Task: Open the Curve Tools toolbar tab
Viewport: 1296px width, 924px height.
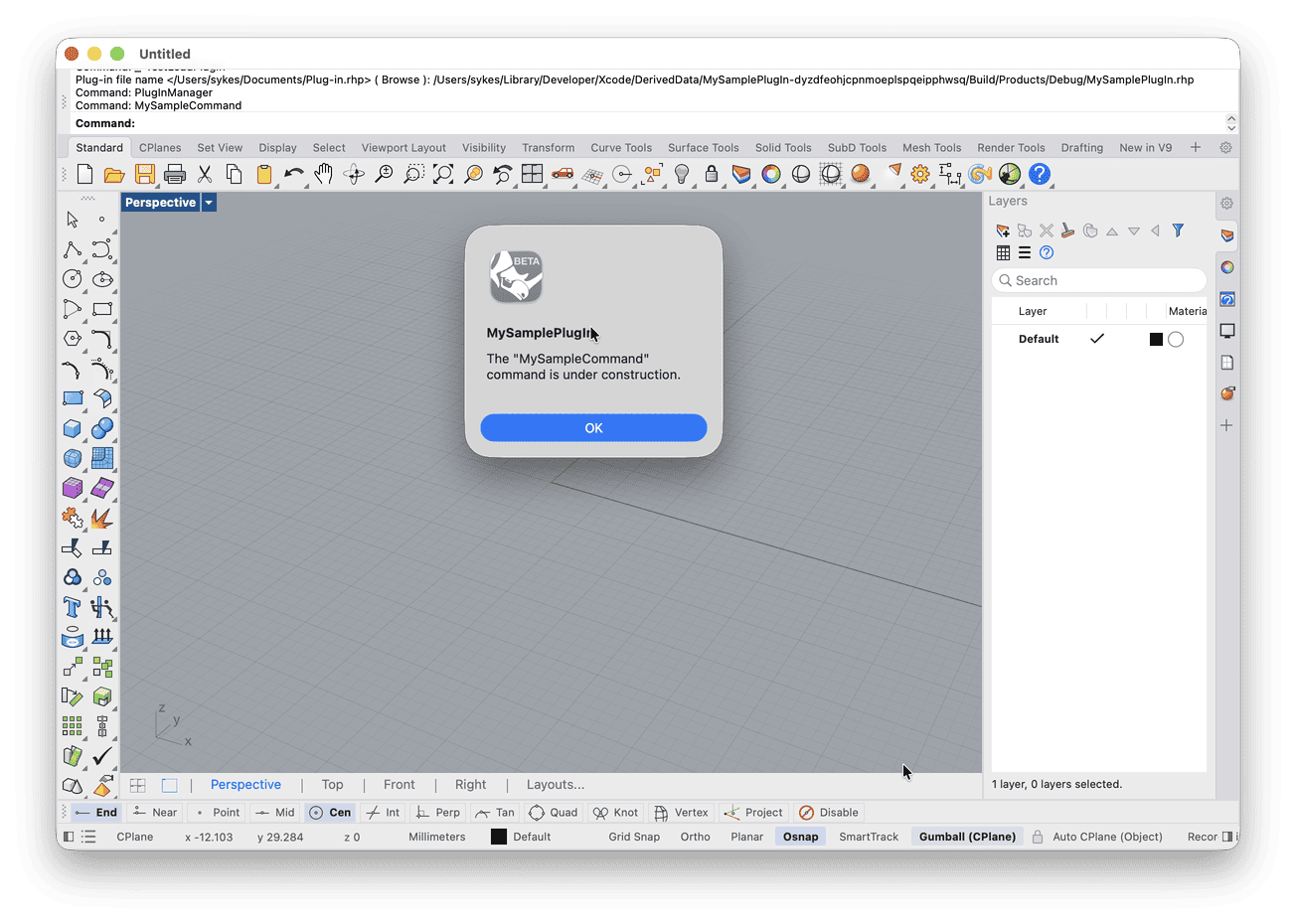Action: tap(621, 148)
